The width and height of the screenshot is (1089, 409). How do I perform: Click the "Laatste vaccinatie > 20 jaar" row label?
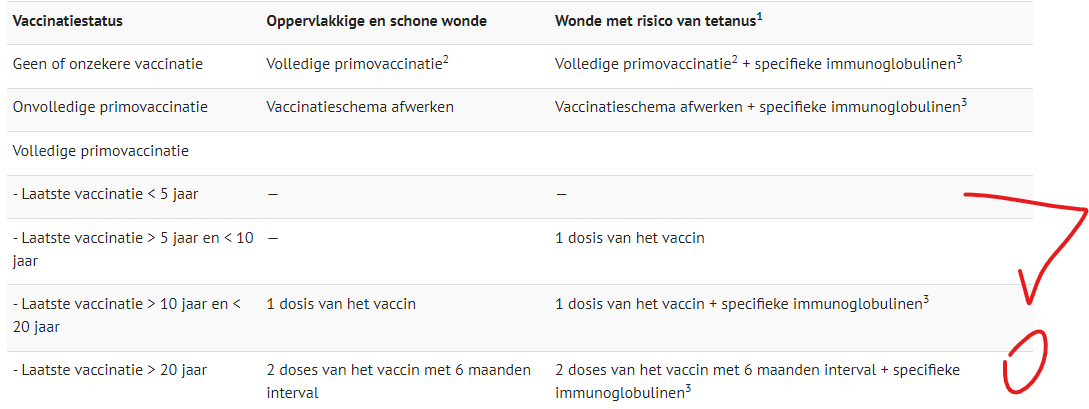pyautogui.click(x=110, y=370)
